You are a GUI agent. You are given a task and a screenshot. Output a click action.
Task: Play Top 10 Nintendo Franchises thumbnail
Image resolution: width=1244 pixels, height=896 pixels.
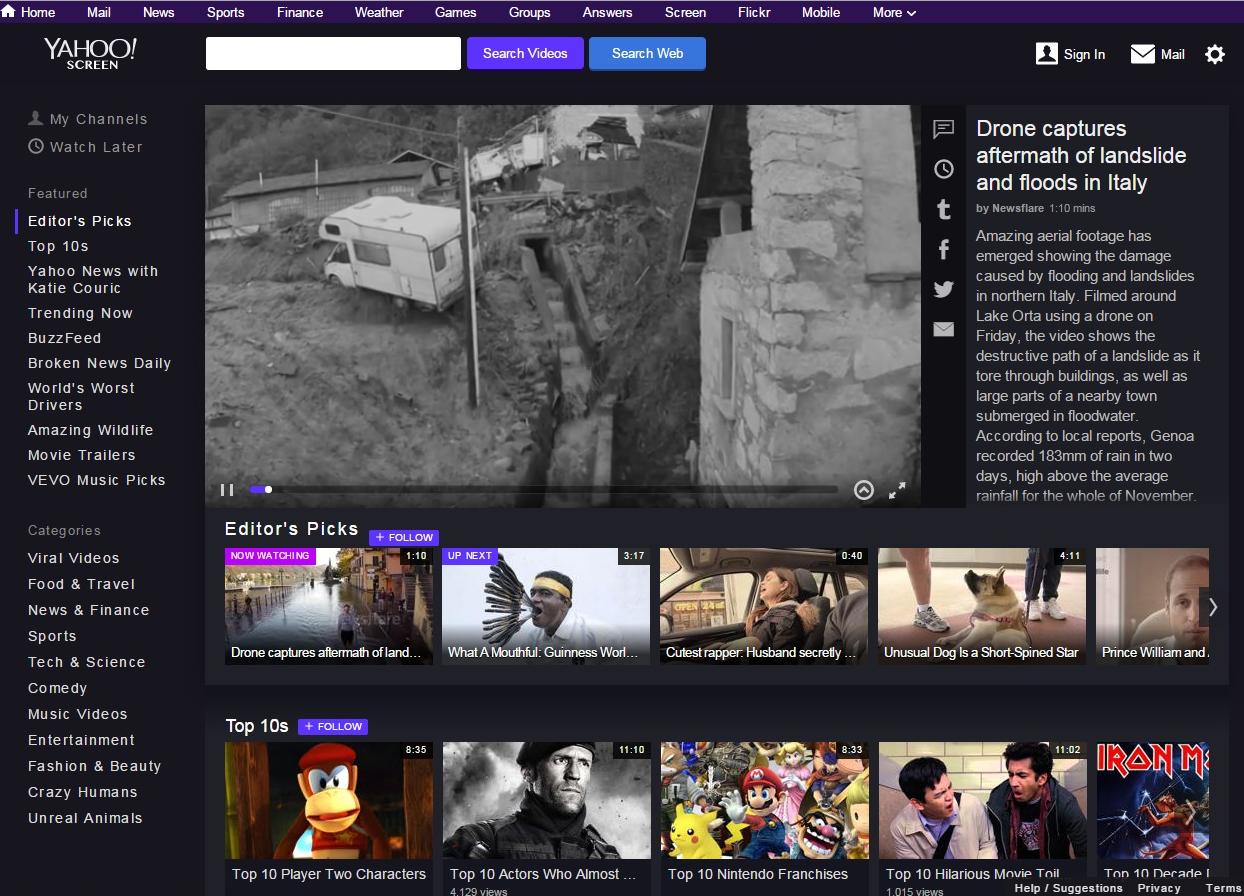[x=765, y=800]
